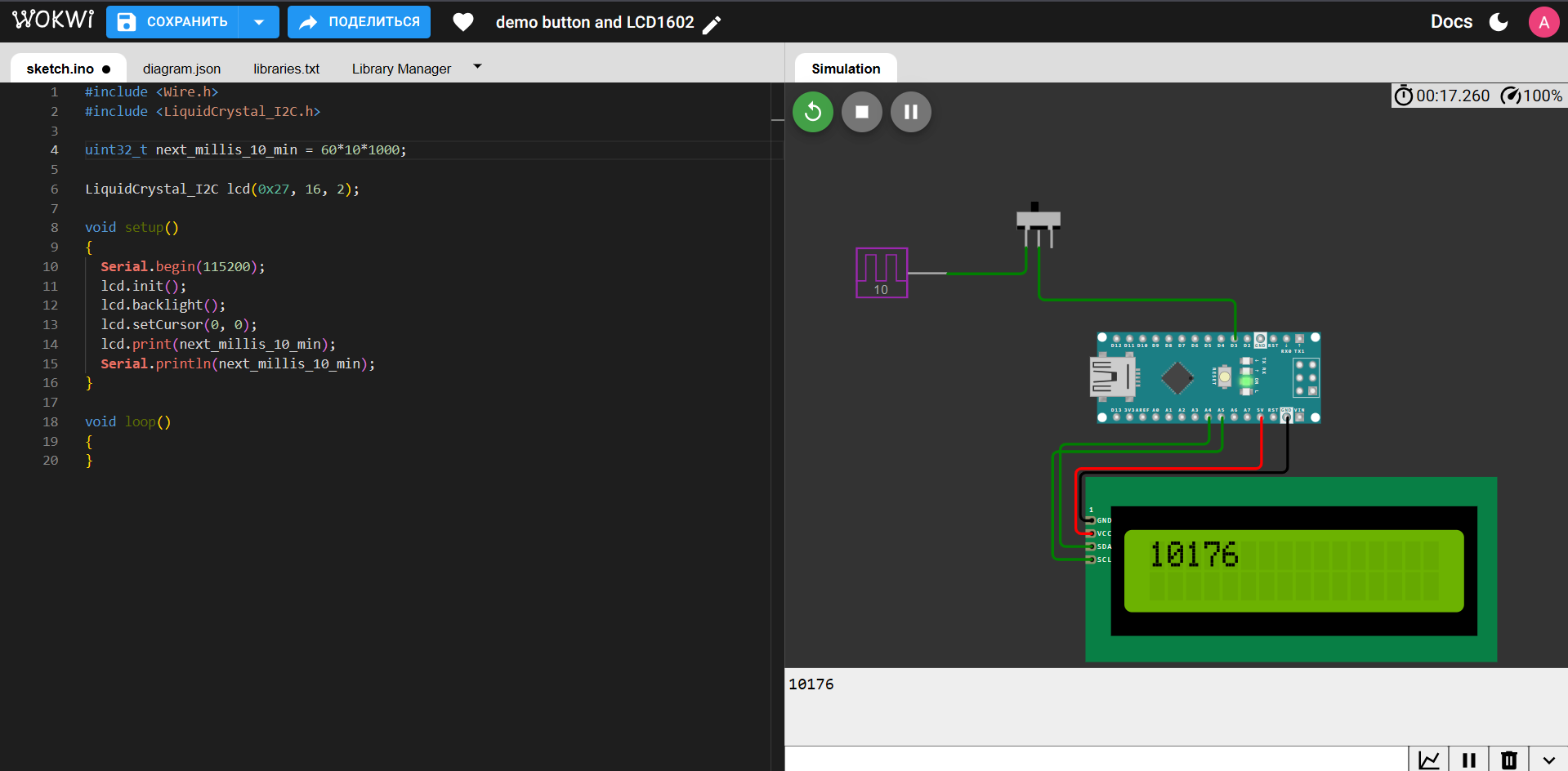
Task: Toggle dark mode moon icon
Action: (1499, 22)
